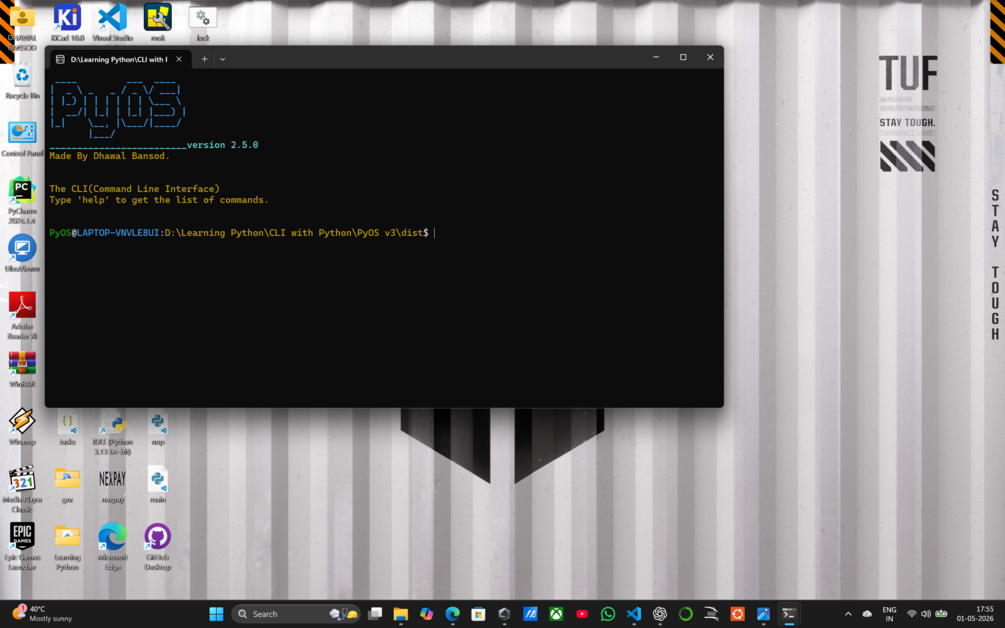
Task: Switch to the Terminal taskbar icon
Action: [x=789, y=614]
